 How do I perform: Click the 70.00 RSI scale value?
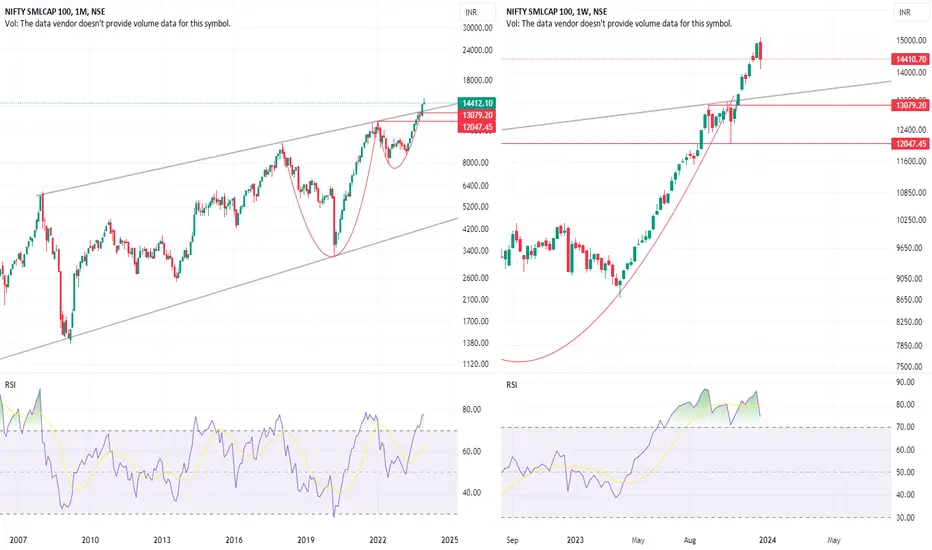(x=905, y=427)
